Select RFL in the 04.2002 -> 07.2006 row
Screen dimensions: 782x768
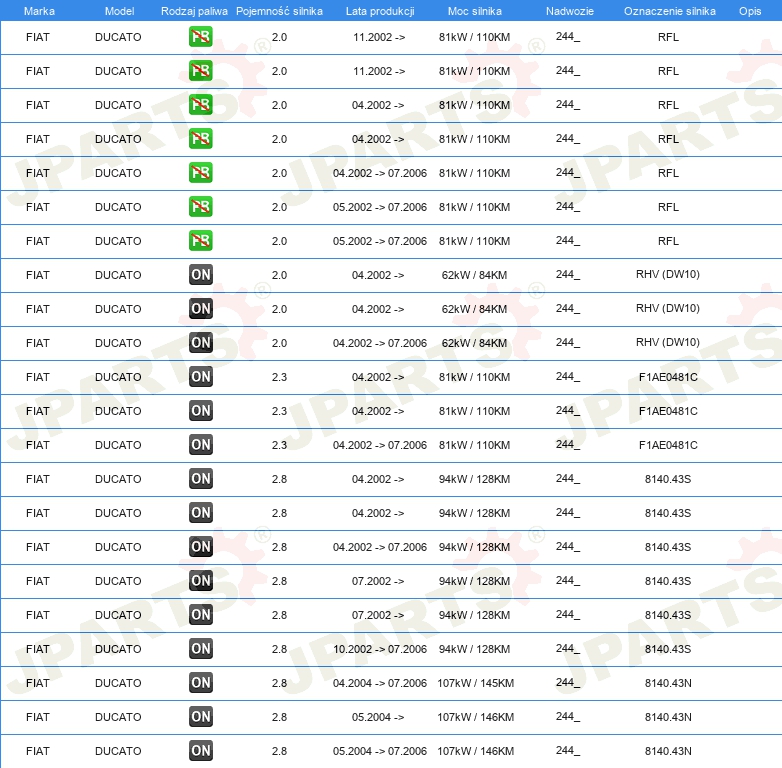pyautogui.click(x=668, y=173)
